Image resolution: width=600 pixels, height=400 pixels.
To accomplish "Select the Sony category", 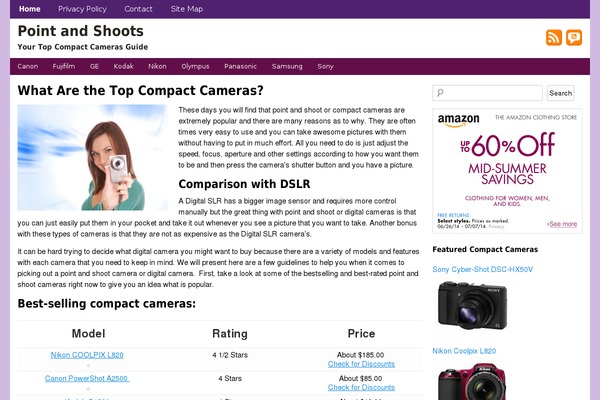I will click(325, 66).
